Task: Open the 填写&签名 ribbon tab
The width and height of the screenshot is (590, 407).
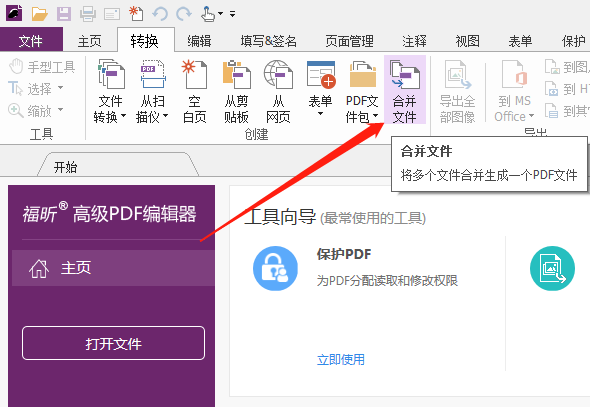Action: 269,41
